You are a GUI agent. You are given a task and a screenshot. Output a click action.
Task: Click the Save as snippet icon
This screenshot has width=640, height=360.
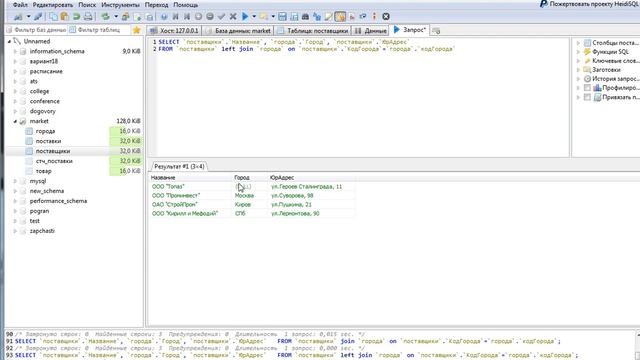294,17
